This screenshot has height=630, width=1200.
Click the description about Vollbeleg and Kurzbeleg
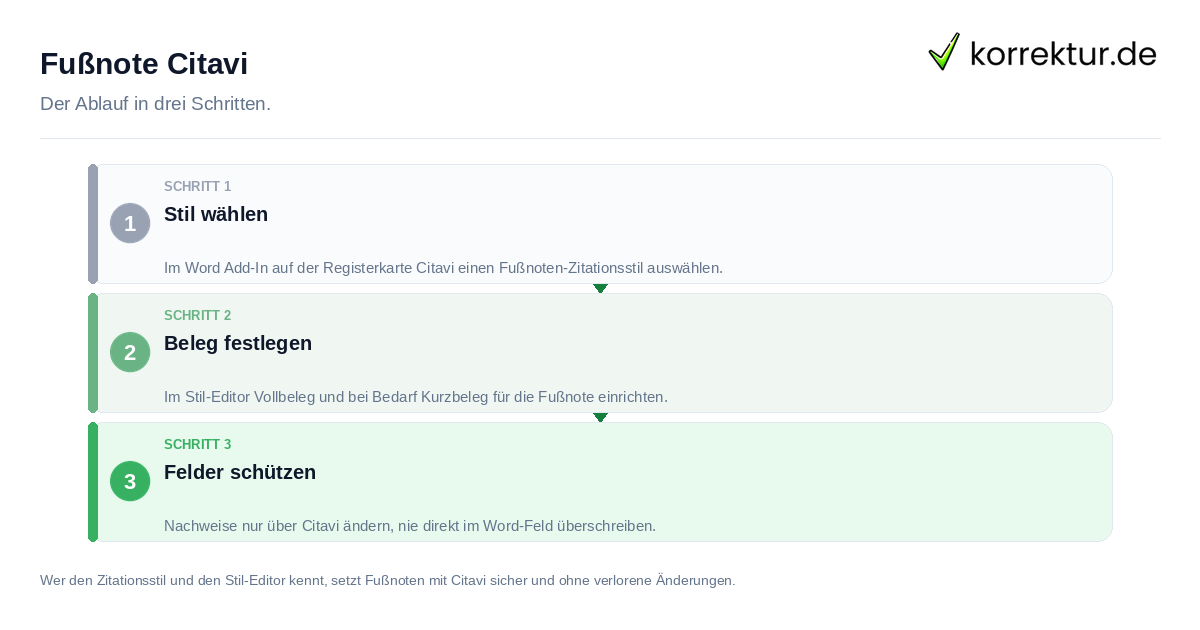(416, 397)
